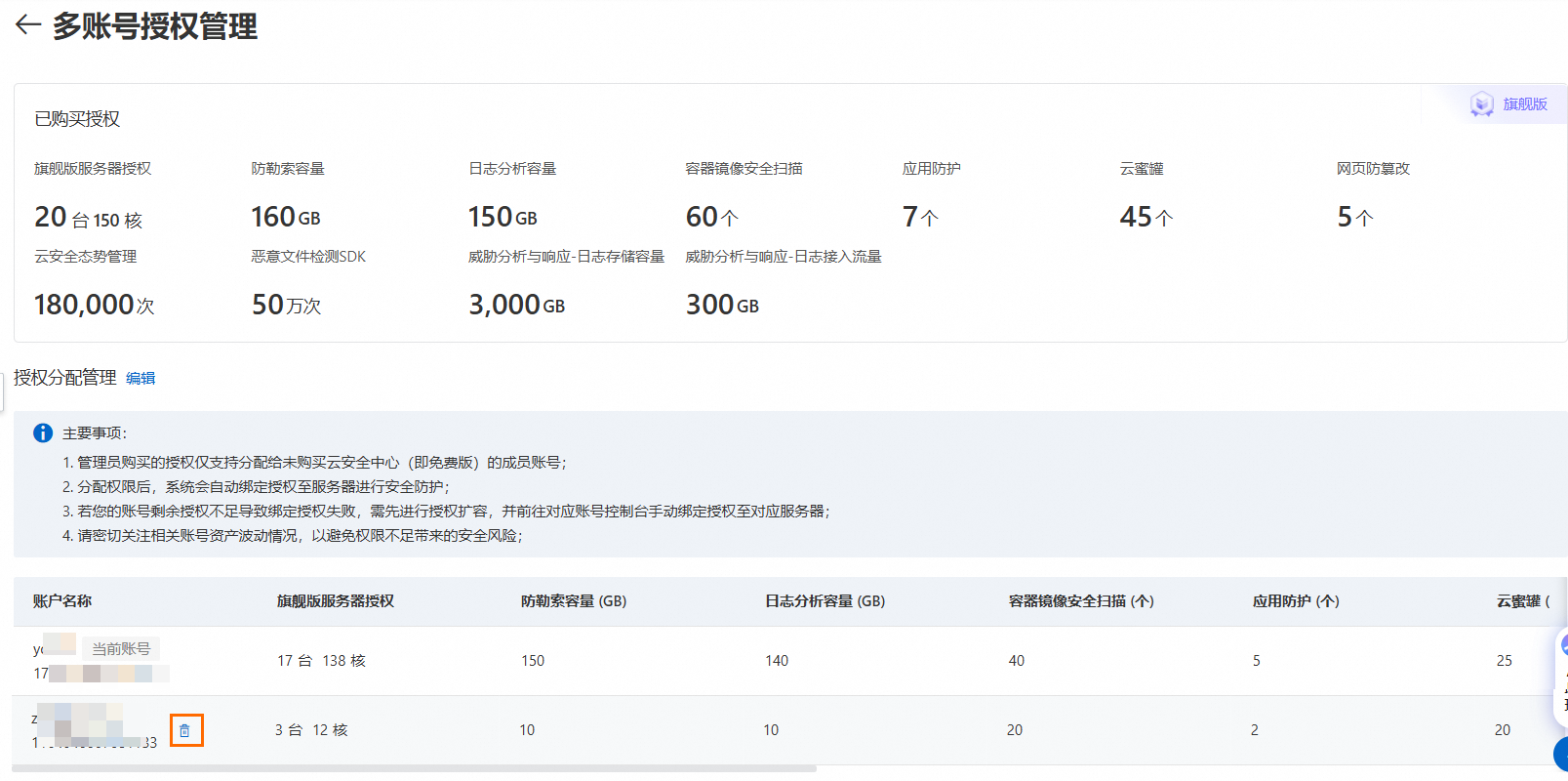This screenshot has height=781, width=1568.
Task: Click the 150 cell under 防勒索容量 column
Action: click(533, 661)
